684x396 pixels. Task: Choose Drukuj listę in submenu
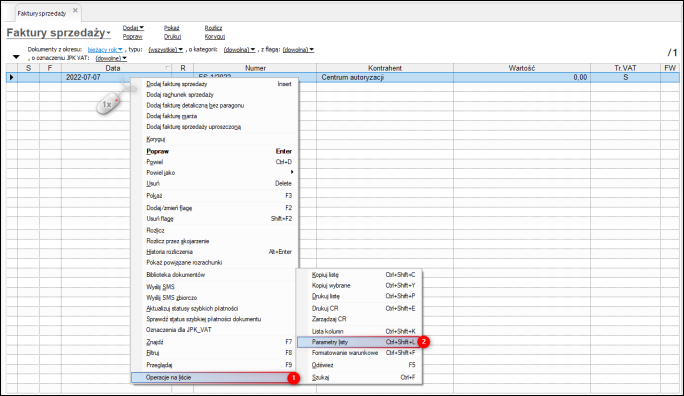359,296
